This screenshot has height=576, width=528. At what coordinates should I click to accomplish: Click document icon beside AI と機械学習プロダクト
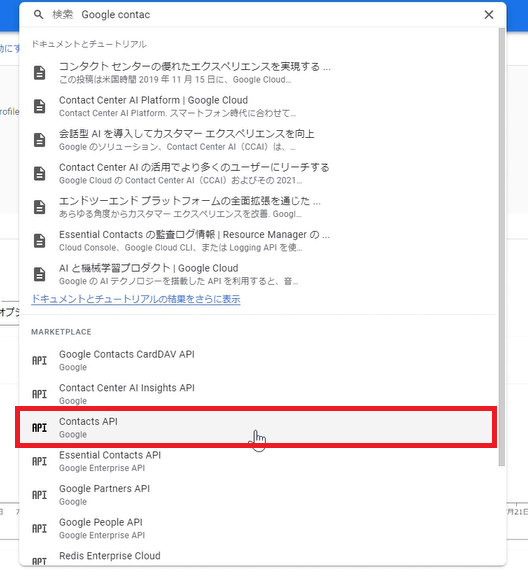[40, 274]
